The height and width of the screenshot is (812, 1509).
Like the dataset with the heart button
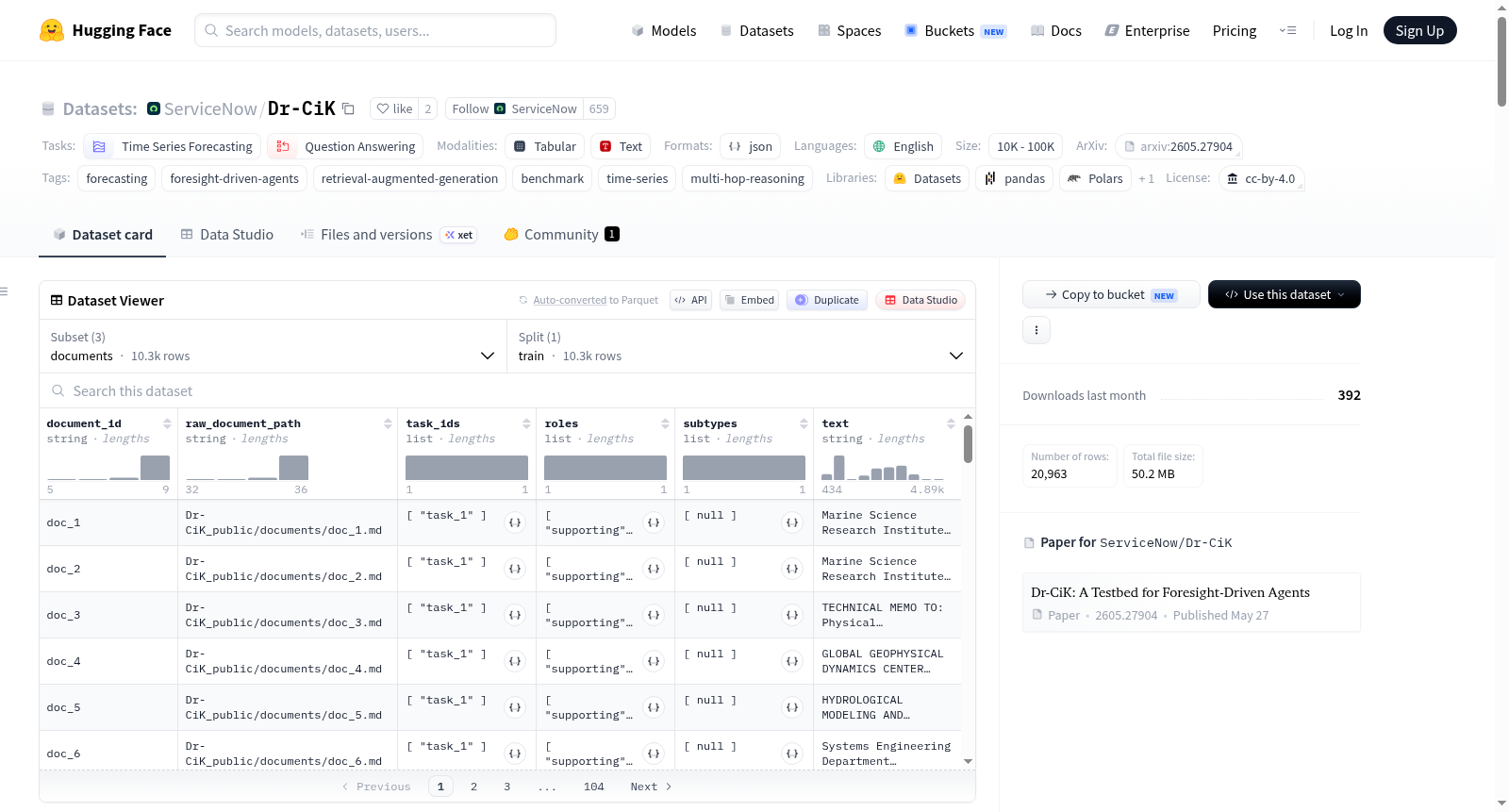coord(394,108)
